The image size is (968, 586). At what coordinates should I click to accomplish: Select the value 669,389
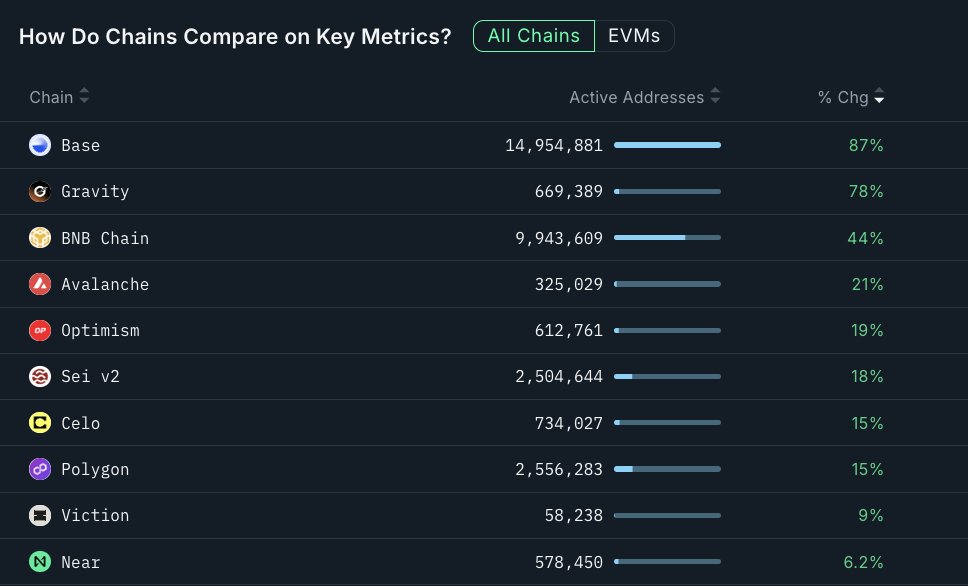pos(569,191)
